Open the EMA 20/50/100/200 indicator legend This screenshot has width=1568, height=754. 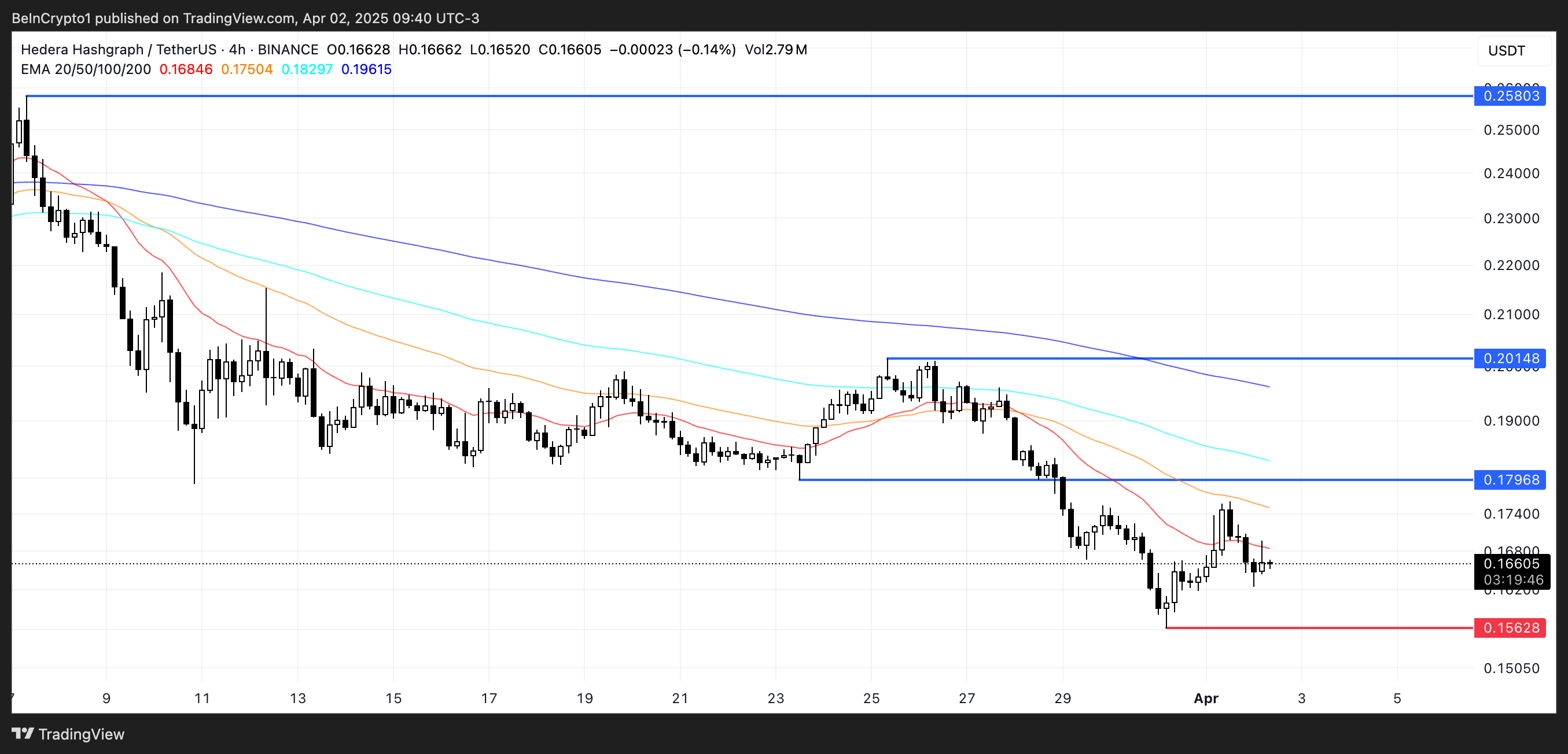[86, 69]
